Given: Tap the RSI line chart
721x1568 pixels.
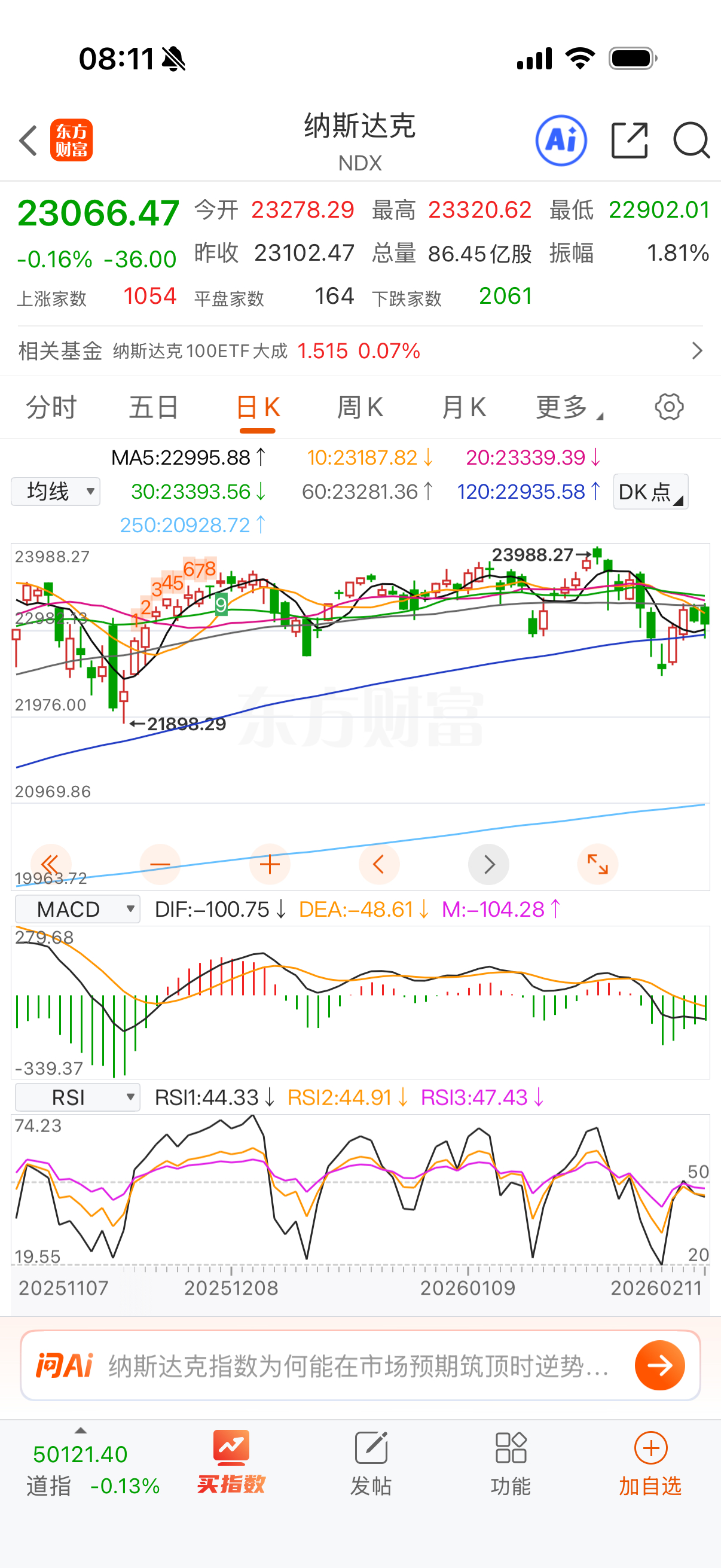Looking at the screenshot, I should [x=360, y=1190].
